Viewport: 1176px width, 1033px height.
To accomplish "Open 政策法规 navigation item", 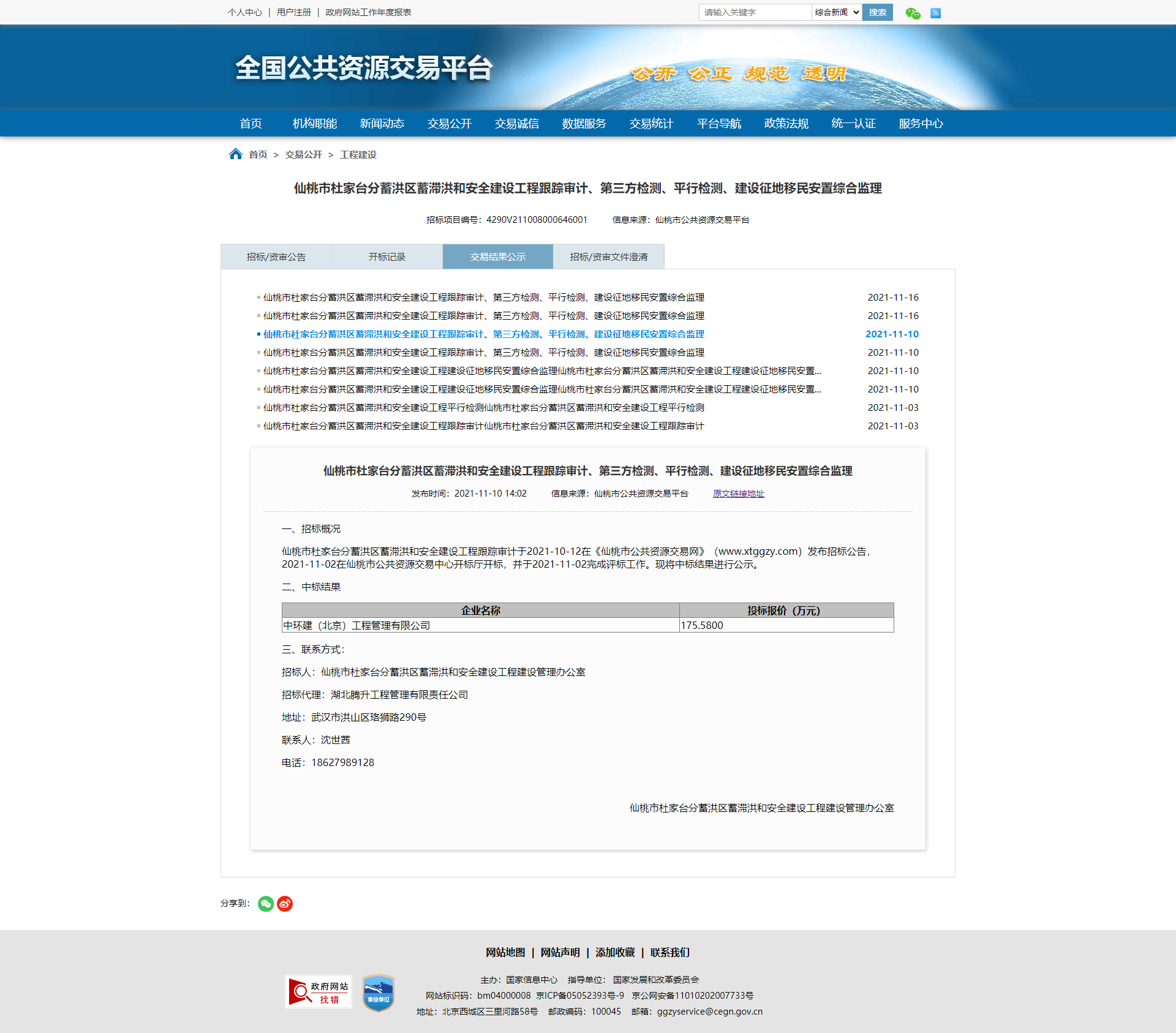I will tap(786, 123).
